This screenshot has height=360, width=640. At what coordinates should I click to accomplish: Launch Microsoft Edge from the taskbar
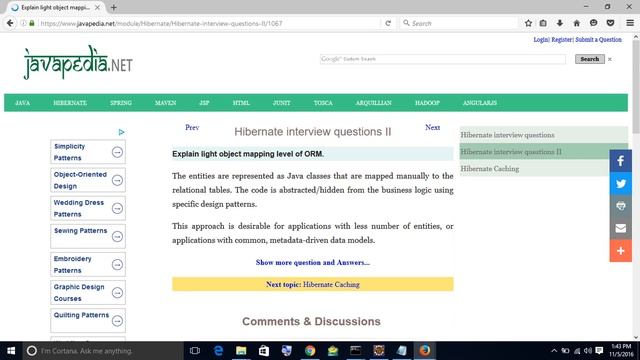pyautogui.click(x=218, y=351)
